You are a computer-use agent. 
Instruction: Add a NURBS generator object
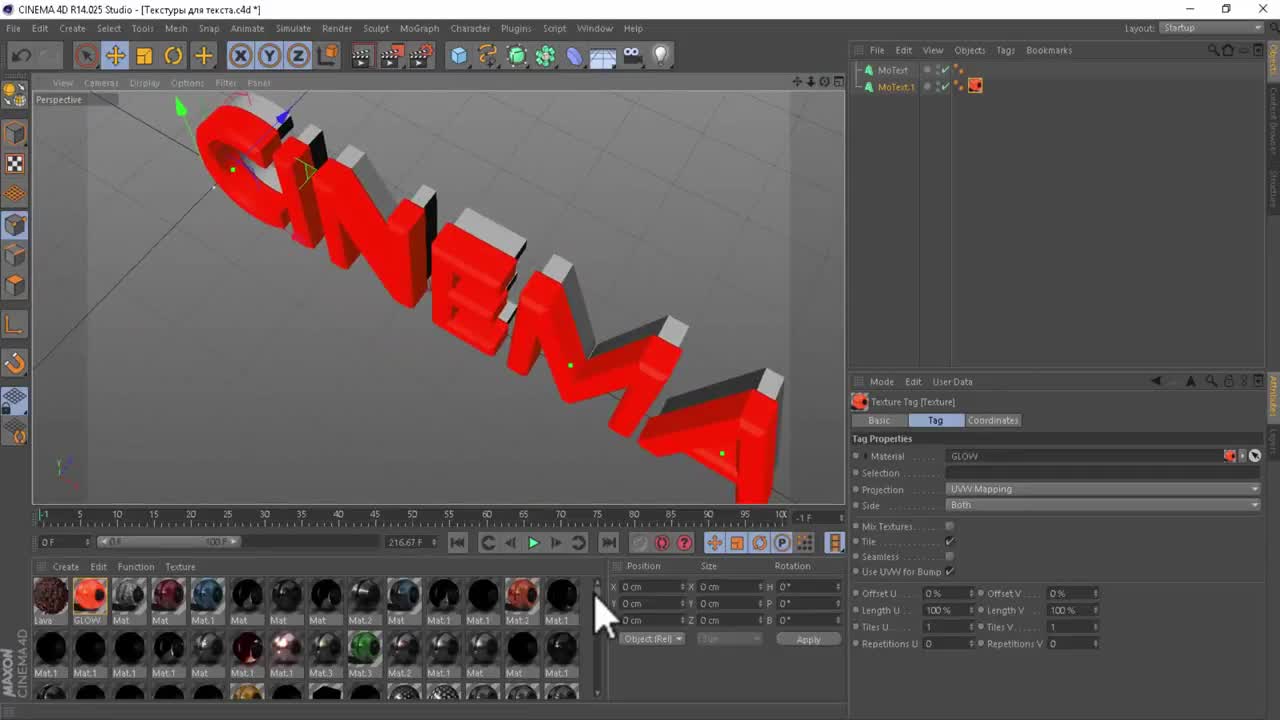517,56
